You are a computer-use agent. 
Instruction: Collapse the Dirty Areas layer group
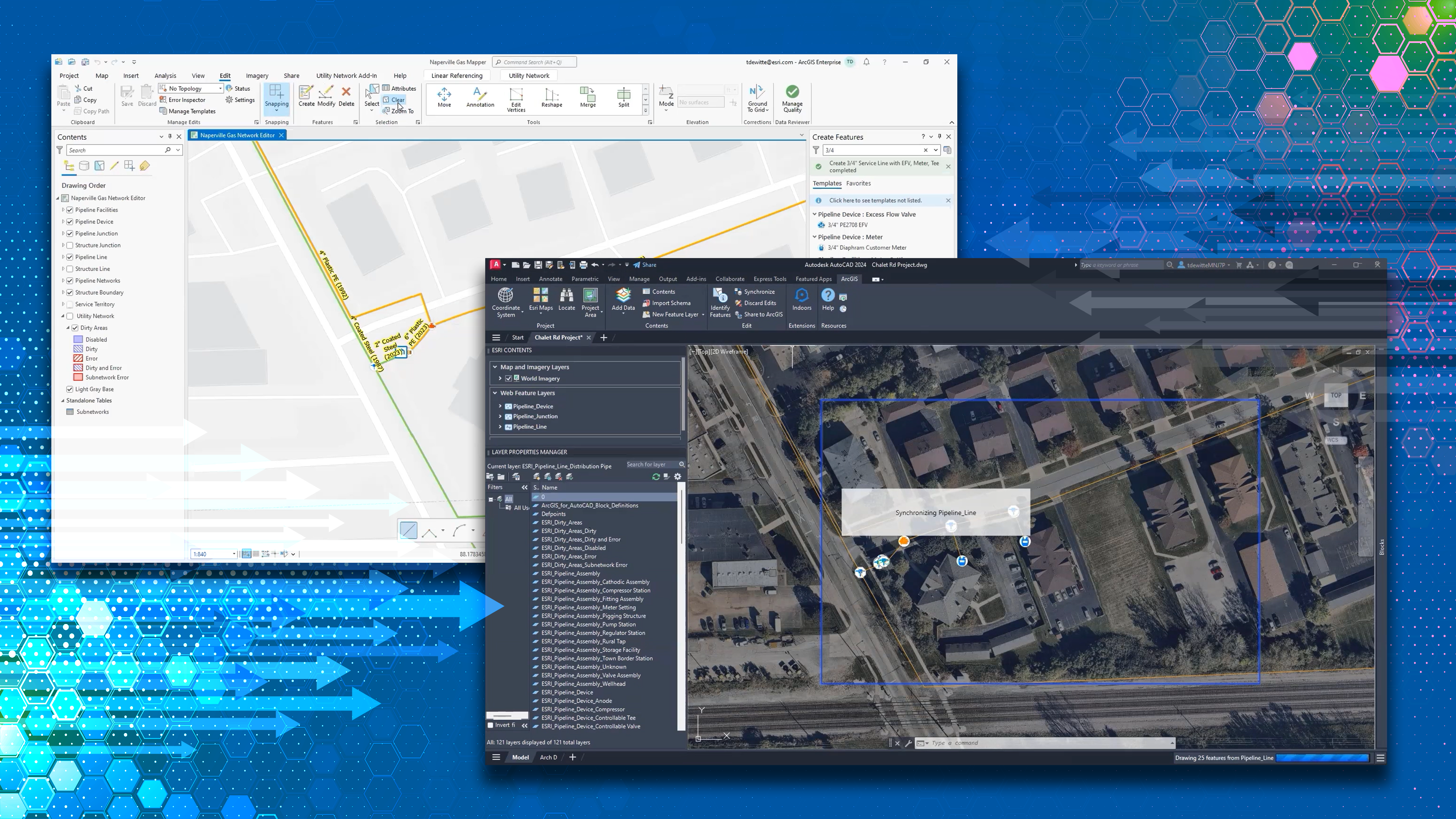pos(68,328)
